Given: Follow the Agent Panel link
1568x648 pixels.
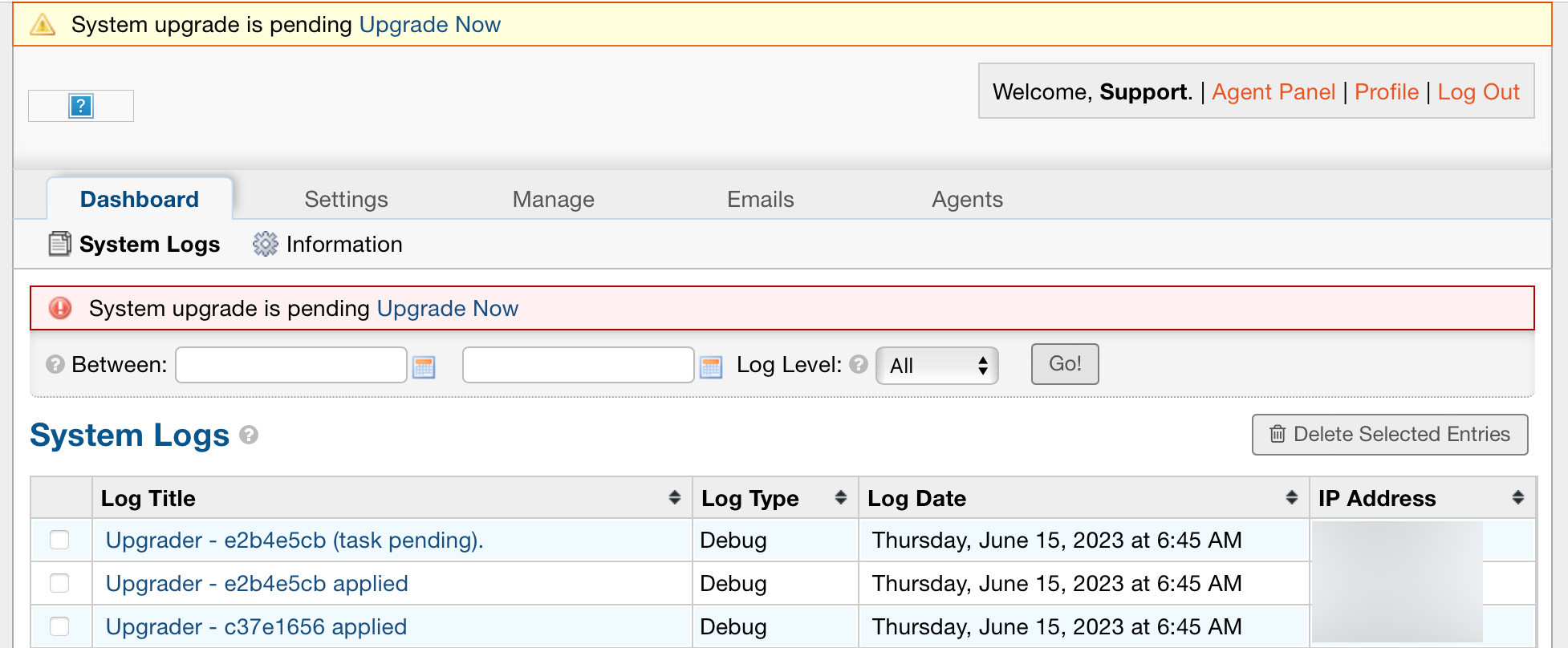Looking at the screenshot, I should (1273, 92).
